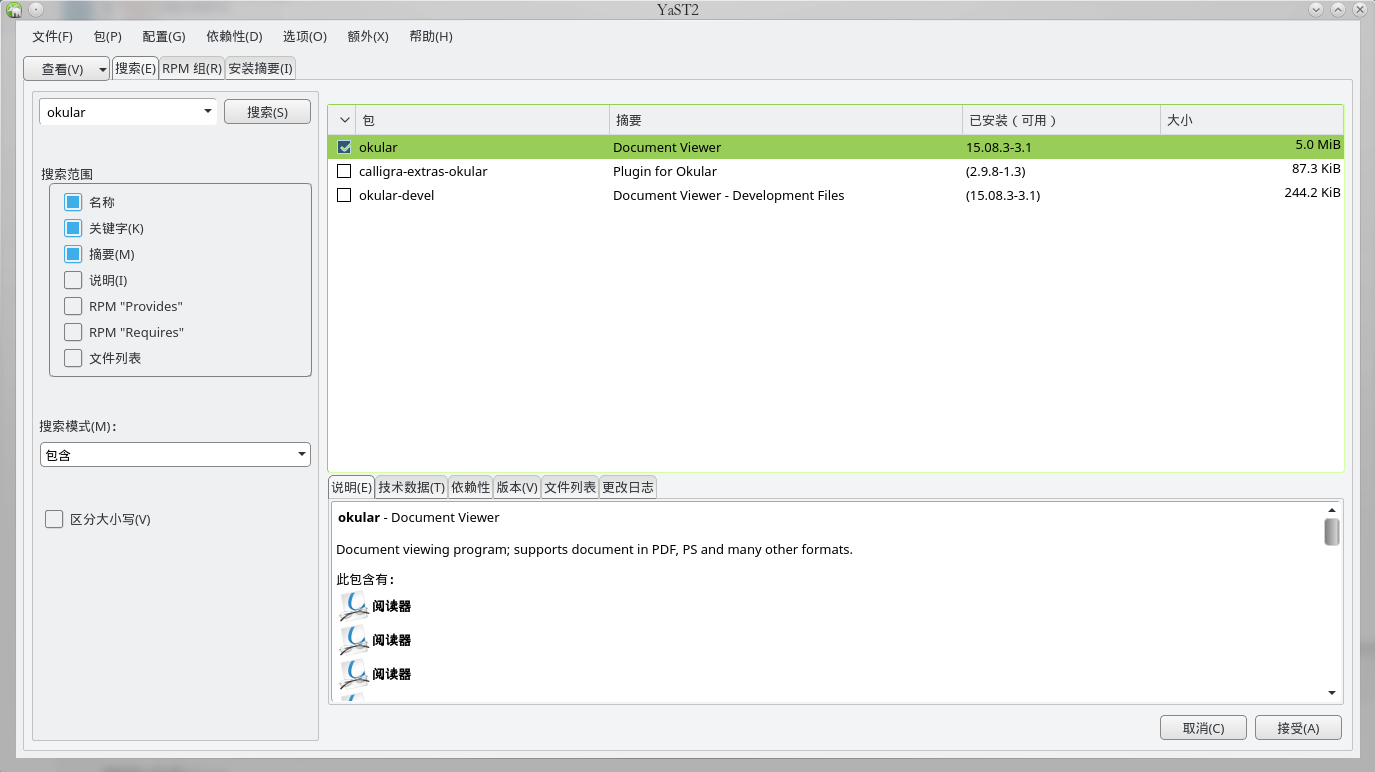The height and width of the screenshot is (772, 1375).
Task: Open the 依赖性(D) menu
Action: 234,36
